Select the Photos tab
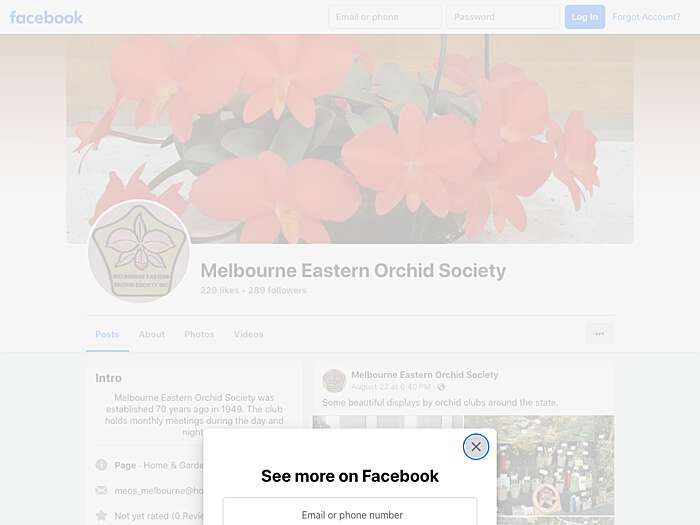The image size is (700, 525). [x=199, y=334]
